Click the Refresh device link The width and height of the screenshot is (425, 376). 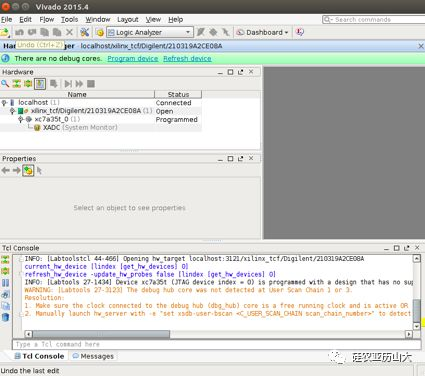pyautogui.click(x=187, y=59)
